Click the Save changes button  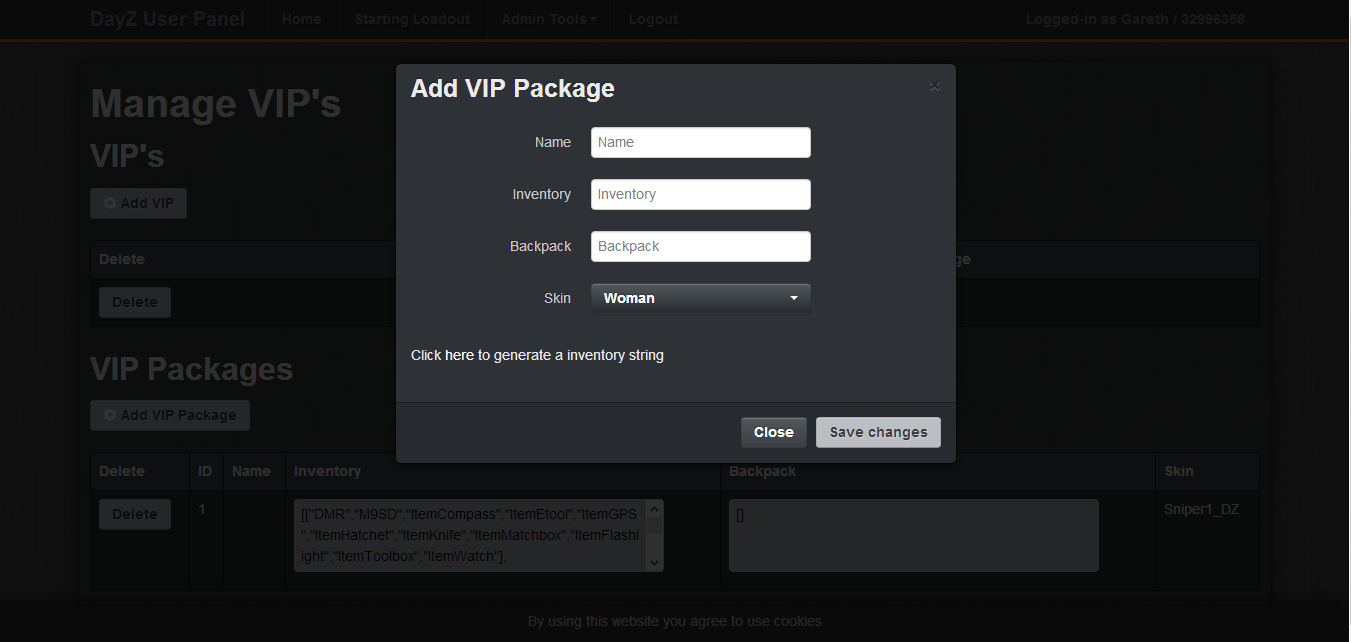pyautogui.click(x=878, y=432)
